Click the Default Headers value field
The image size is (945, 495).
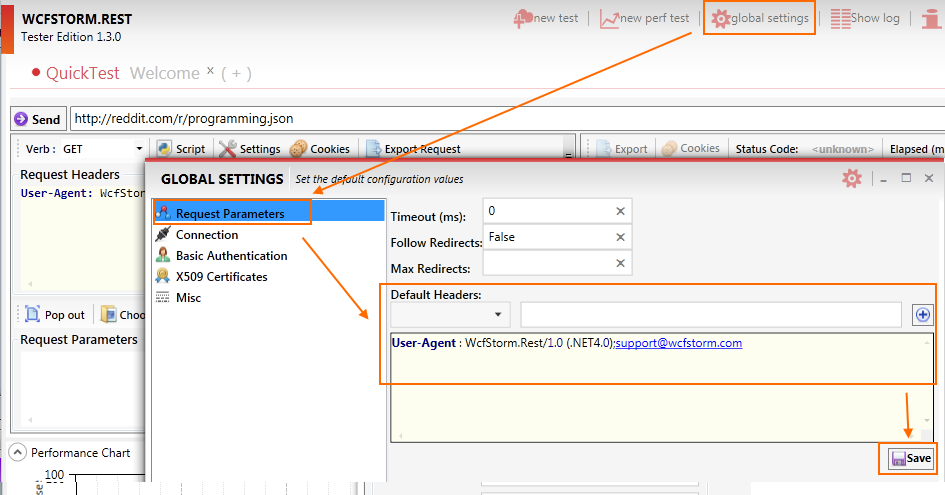pyautogui.click(x=711, y=315)
